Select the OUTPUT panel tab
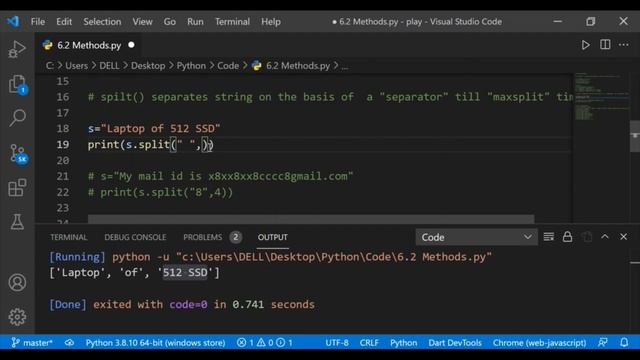Screen dimensions: 640x360 pyautogui.click(x=272, y=237)
